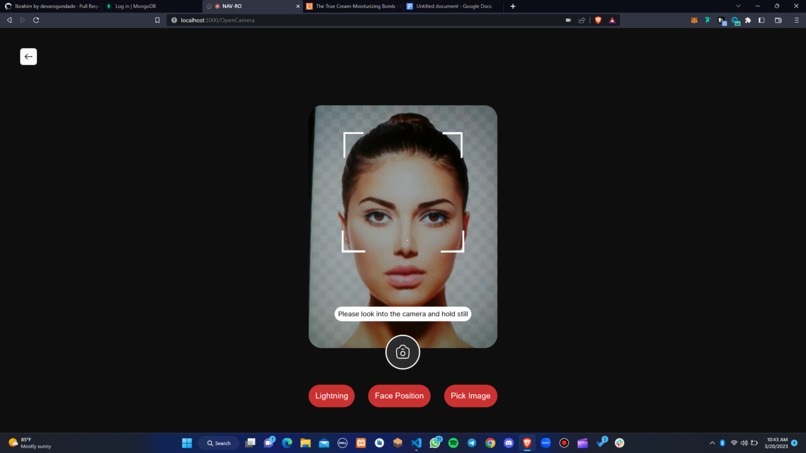The image size is (806, 453).
Task: Click the Face Position button
Action: pyautogui.click(x=399, y=396)
